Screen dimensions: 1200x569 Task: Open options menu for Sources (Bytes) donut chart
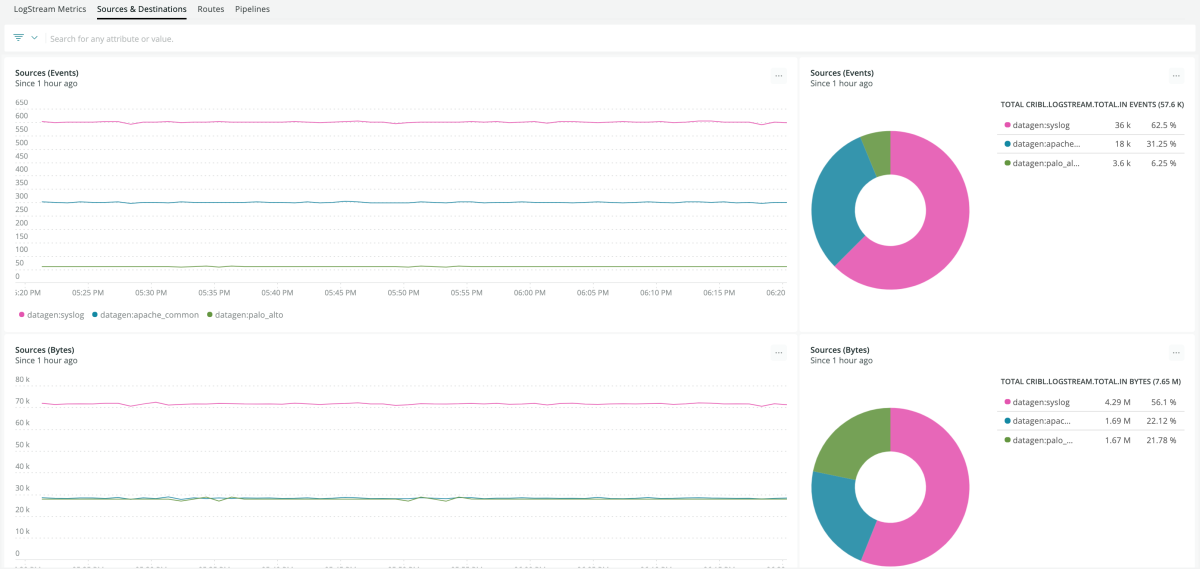pyautogui.click(x=1176, y=353)
